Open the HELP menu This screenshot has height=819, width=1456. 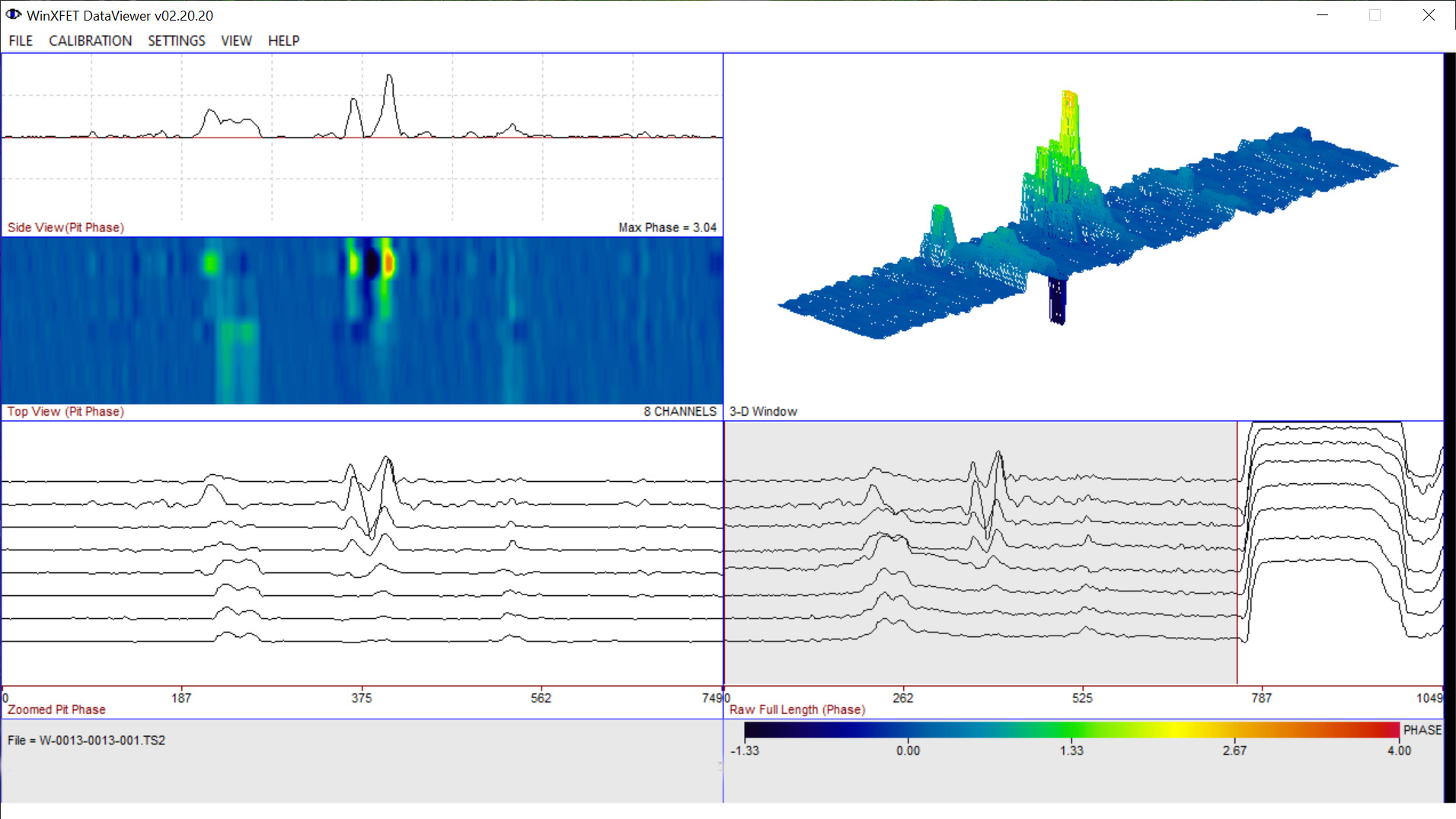pyautogui.click(x=283, y=40)
